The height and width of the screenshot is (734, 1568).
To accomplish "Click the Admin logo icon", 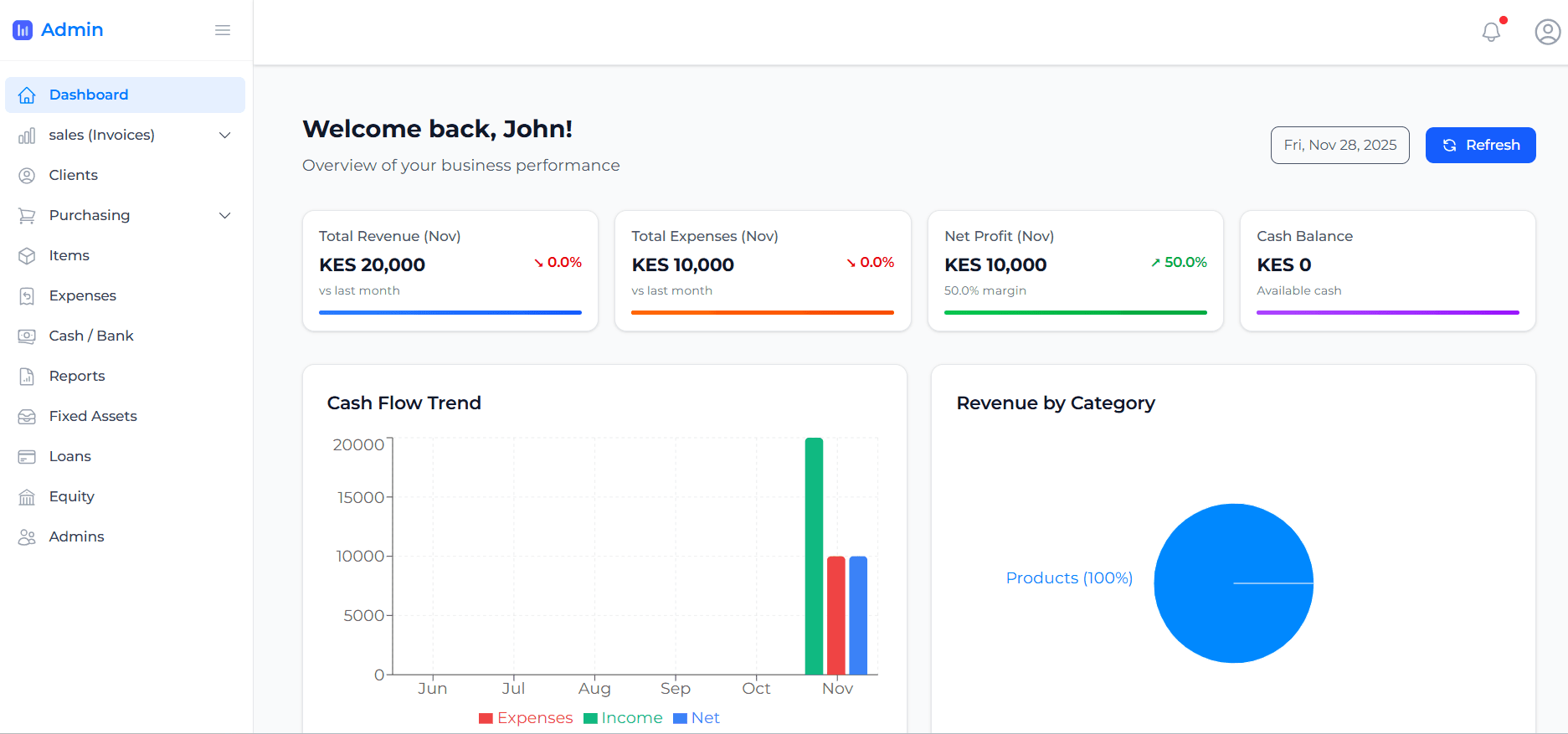I will (x=23, y=30).
